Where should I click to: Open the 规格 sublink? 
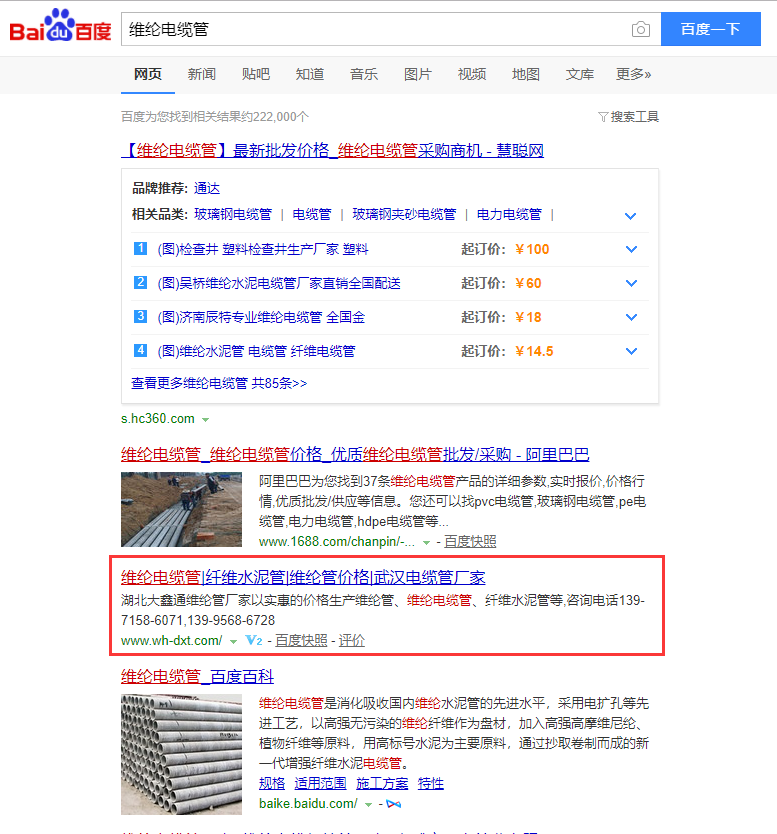(272, 783)
